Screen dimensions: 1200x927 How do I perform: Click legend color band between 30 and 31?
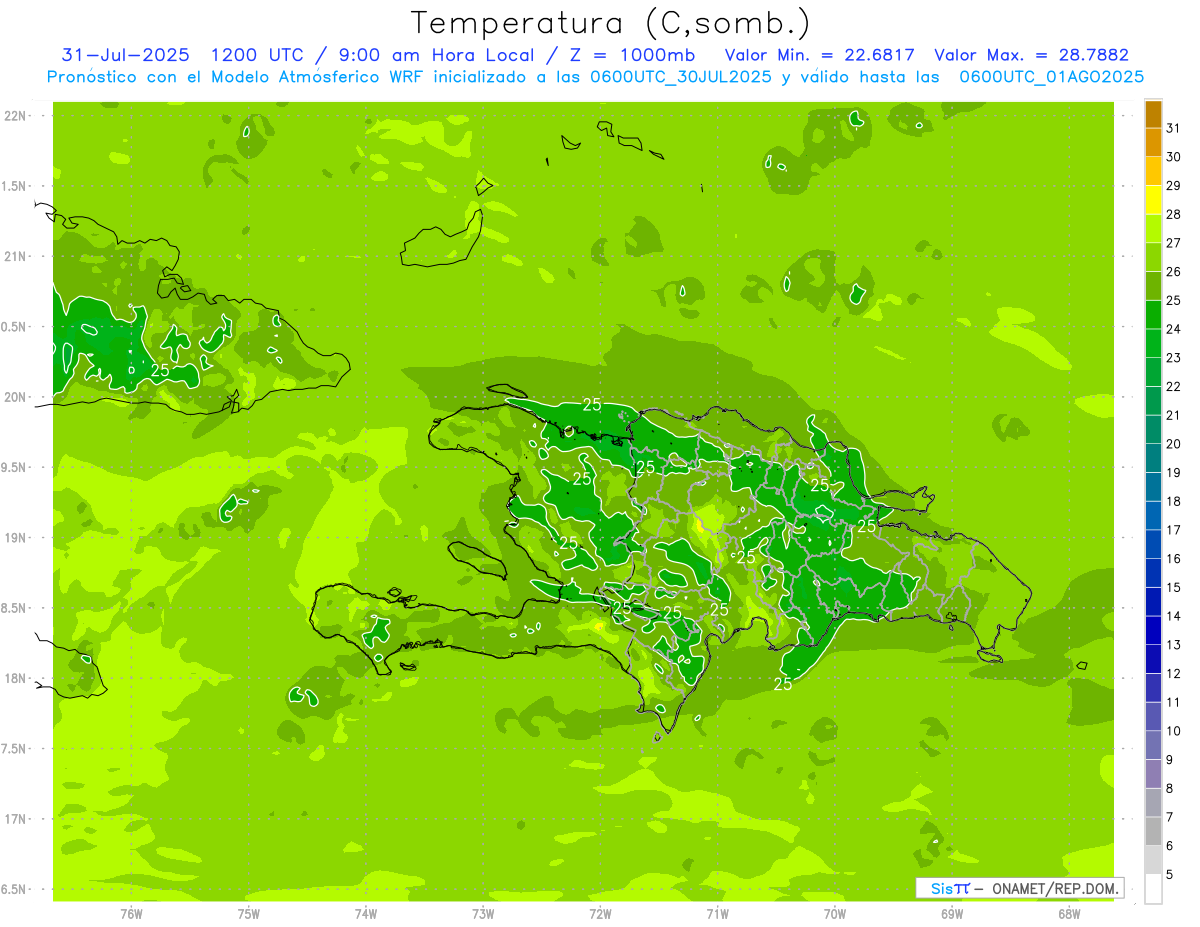click(1153, 142)
